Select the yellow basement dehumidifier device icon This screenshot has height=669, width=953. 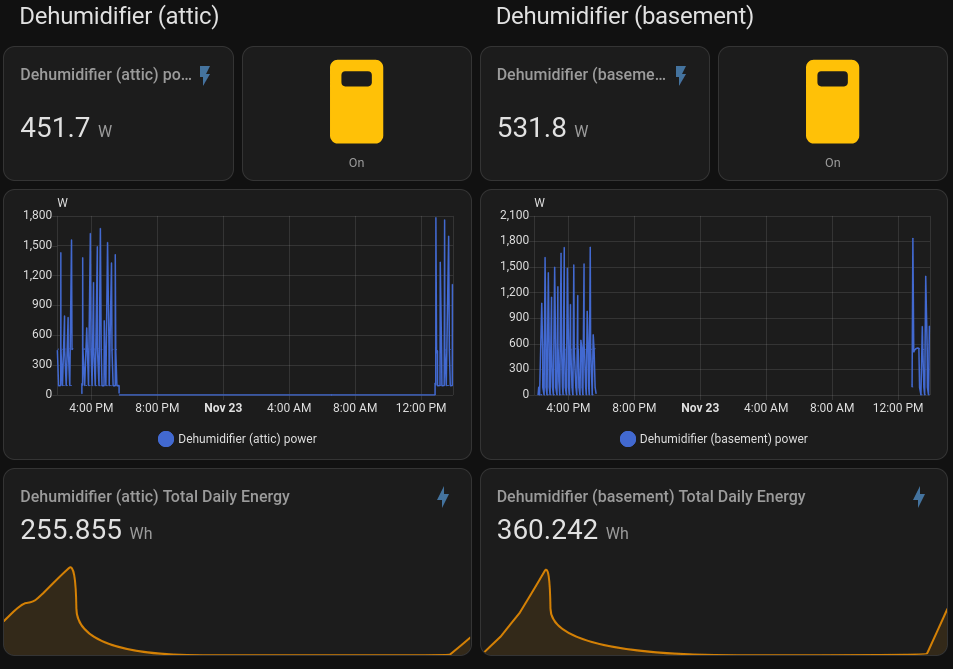click(832, 100)
